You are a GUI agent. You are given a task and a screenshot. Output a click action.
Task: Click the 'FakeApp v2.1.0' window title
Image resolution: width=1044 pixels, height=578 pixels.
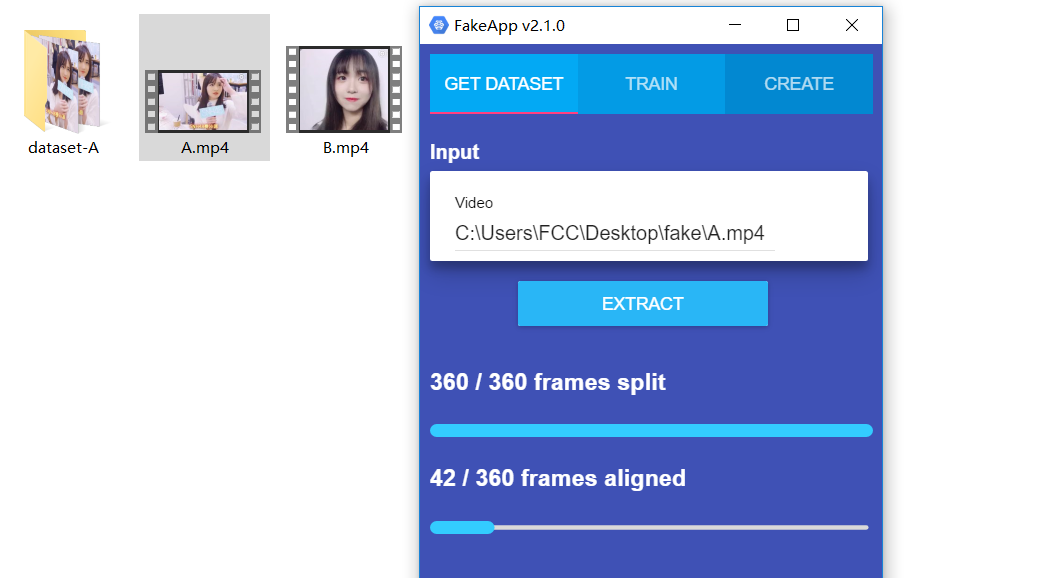(509, 26)
